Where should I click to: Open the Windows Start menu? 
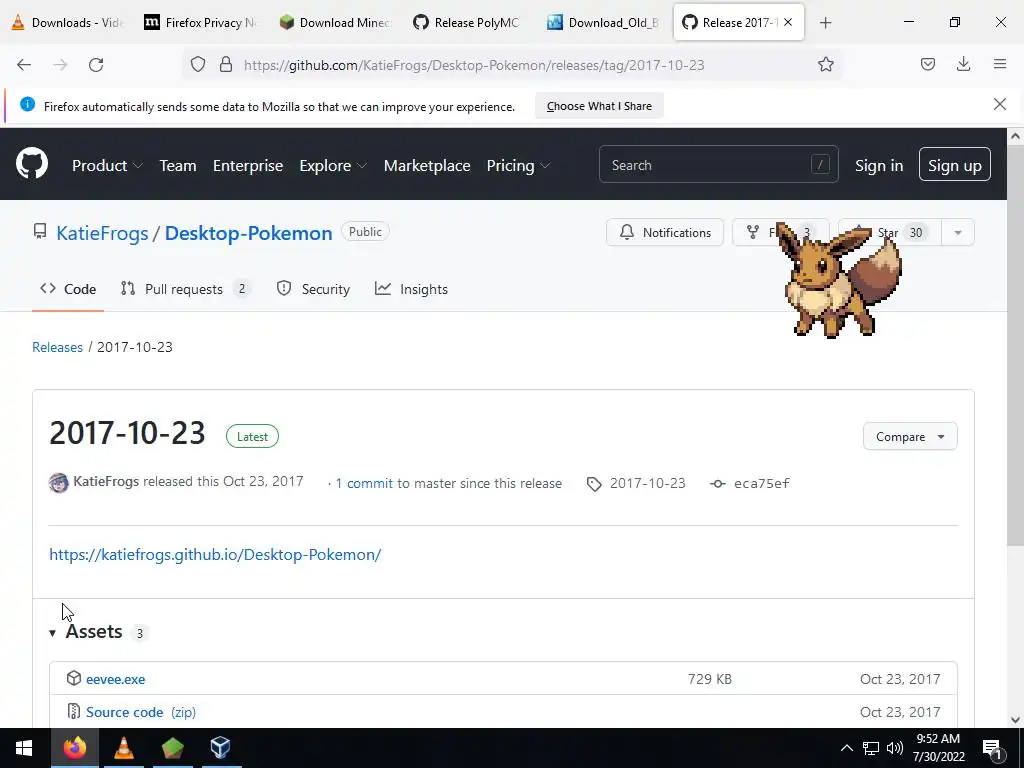[24, 748]
